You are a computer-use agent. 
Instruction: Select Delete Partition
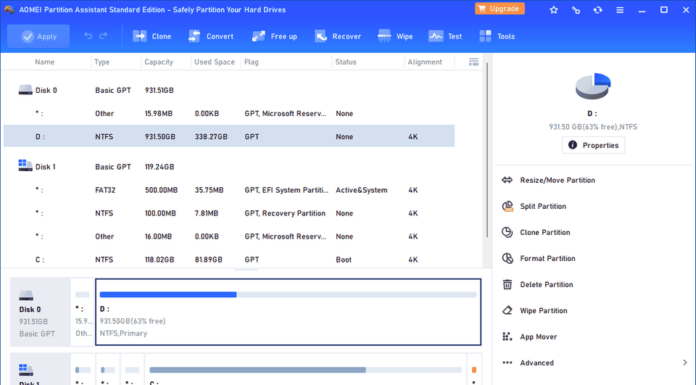tap(546, 285)
